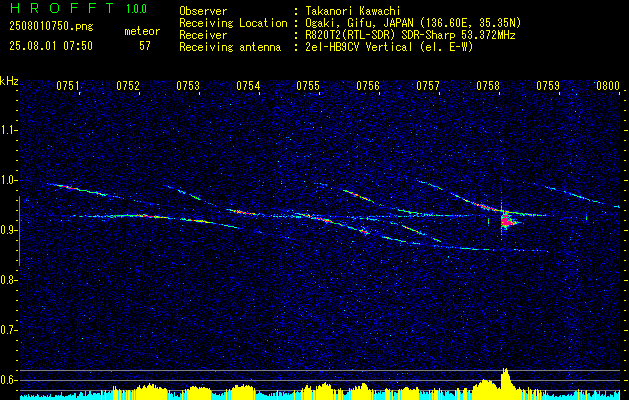
Task: Click the Observer name Takanori Kawachi
Action: [353, 11]
